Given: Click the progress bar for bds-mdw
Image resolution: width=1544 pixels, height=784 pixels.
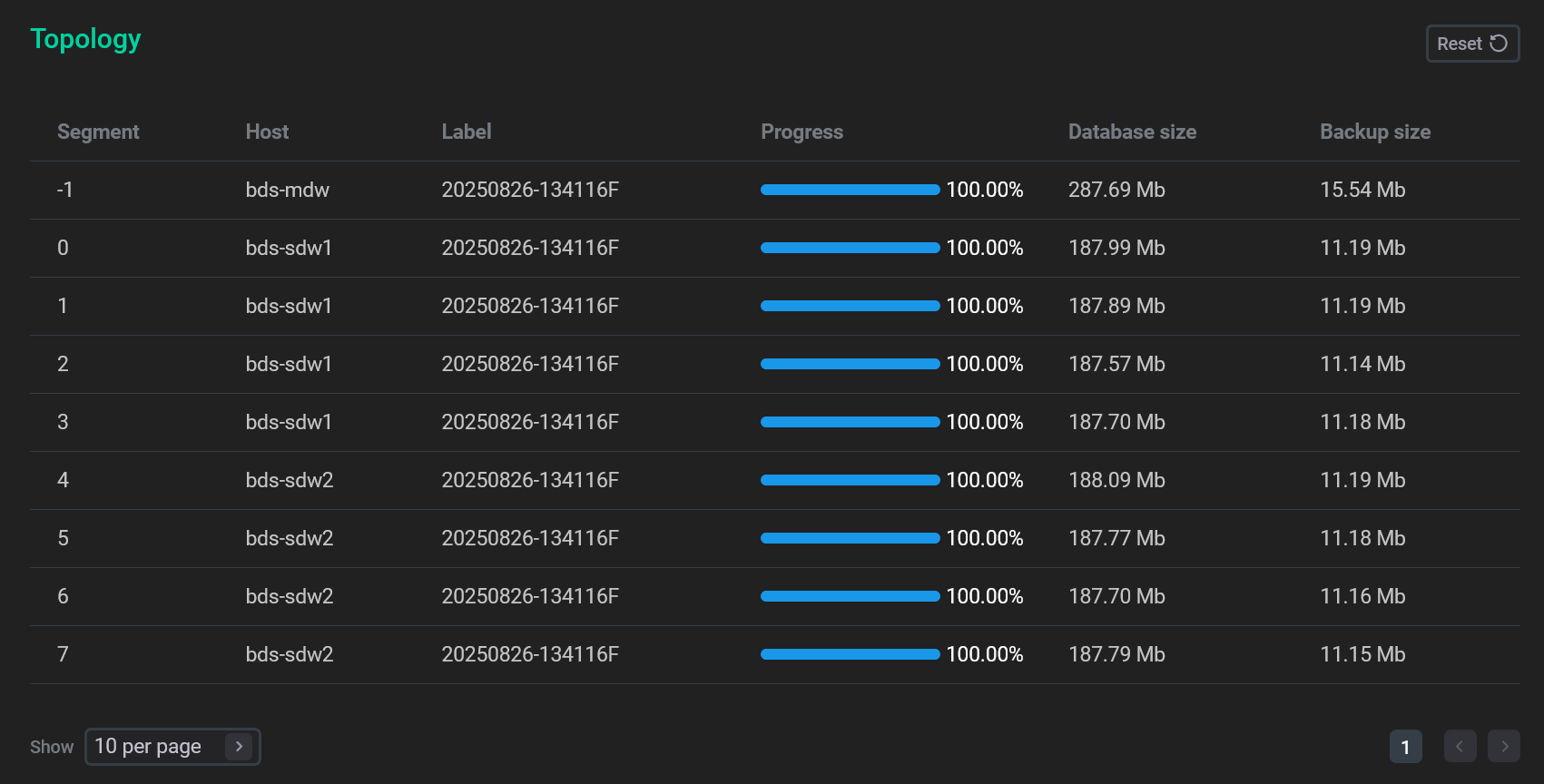Looking at the screenshot, I should [850, 190].
